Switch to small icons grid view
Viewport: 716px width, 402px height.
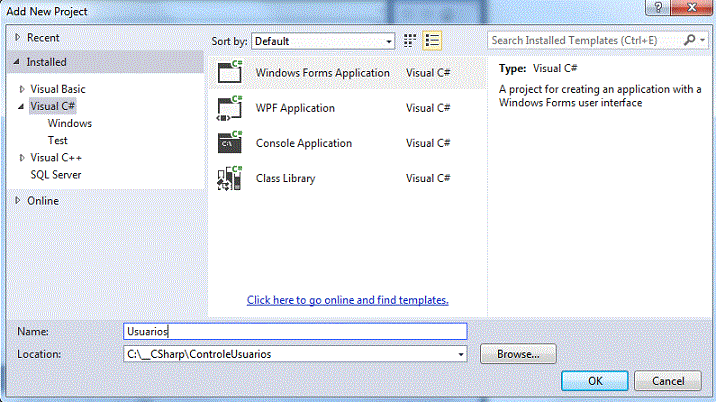pos(410,41)
